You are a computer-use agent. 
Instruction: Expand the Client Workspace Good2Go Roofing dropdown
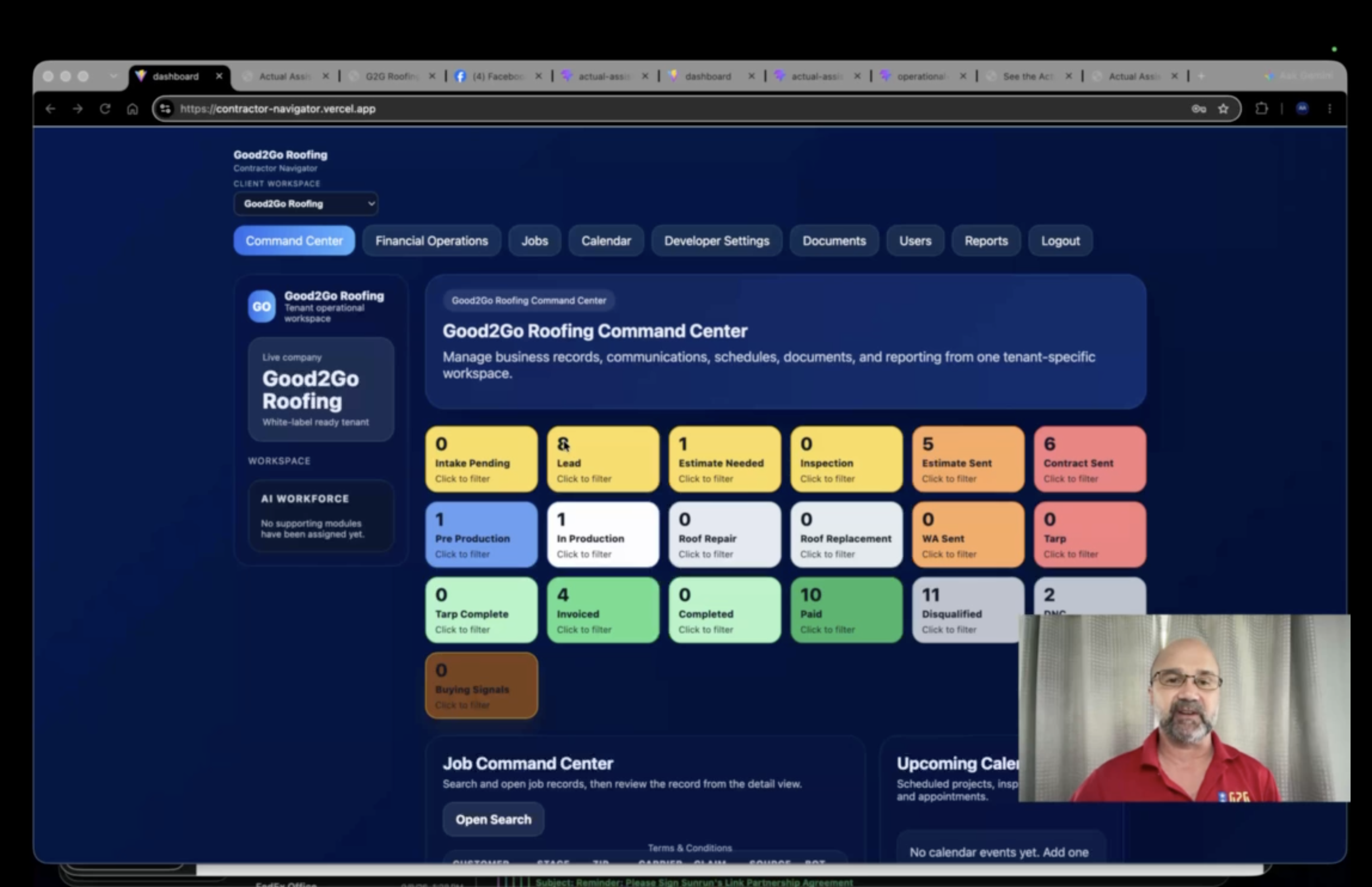pyautogui.click(x=306, y=203)
